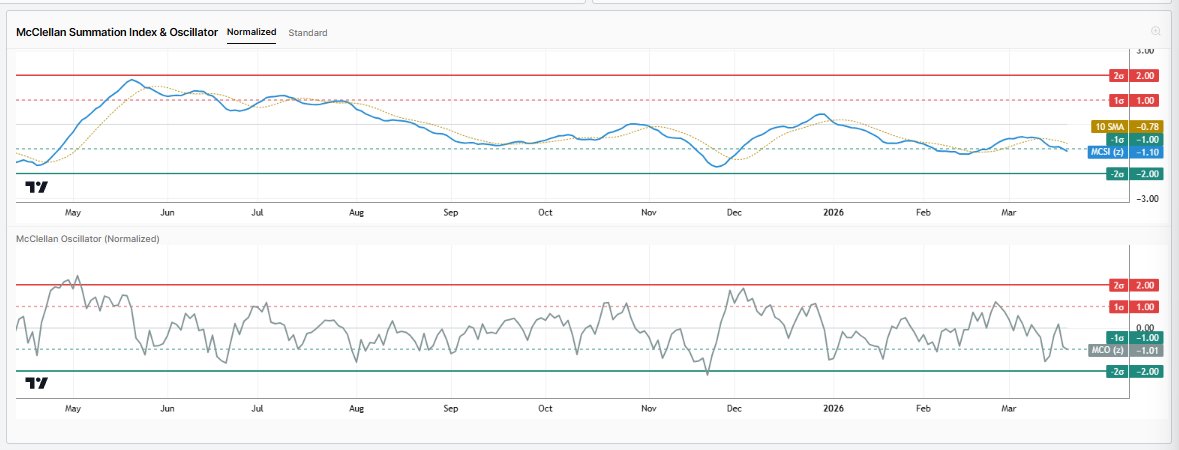Click the Feb label on Oscillator chart time axis
This screenshot has height=450, width=1179.
point(923,409)
